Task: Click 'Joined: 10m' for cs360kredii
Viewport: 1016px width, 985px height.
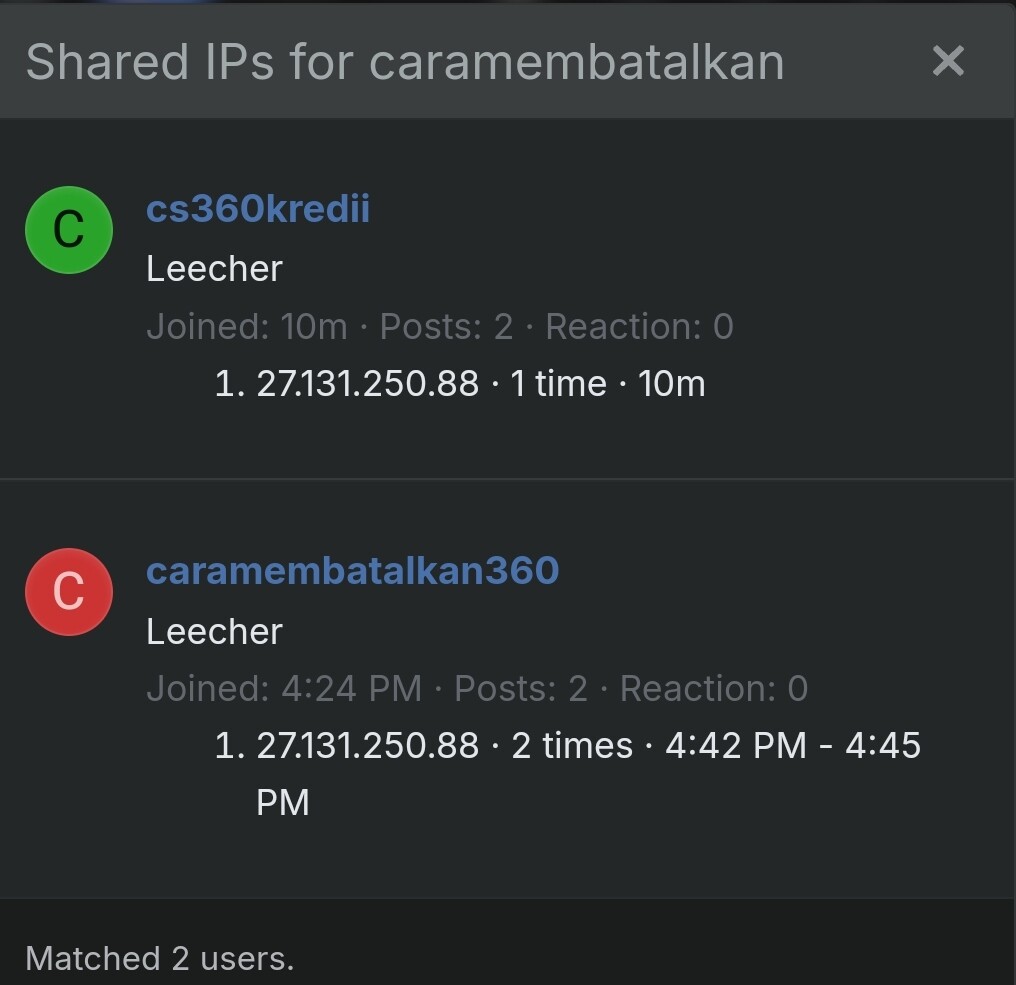Action: click(x=246, y=326)
